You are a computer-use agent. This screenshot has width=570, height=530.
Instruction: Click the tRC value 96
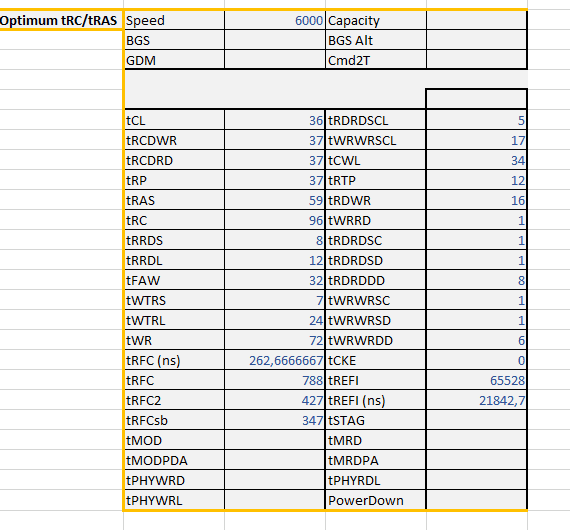coord(275,220)
